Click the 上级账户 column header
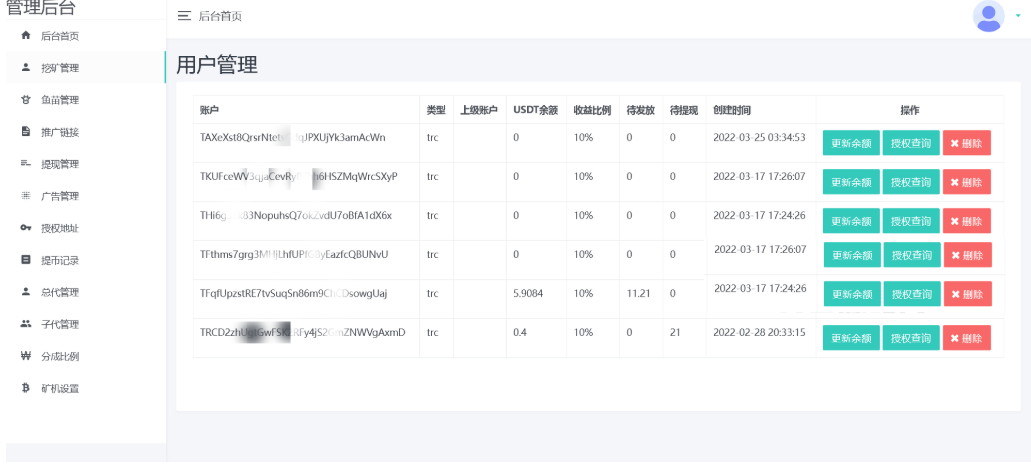Viewport: 1031px width, 464px height. point(479,110)
